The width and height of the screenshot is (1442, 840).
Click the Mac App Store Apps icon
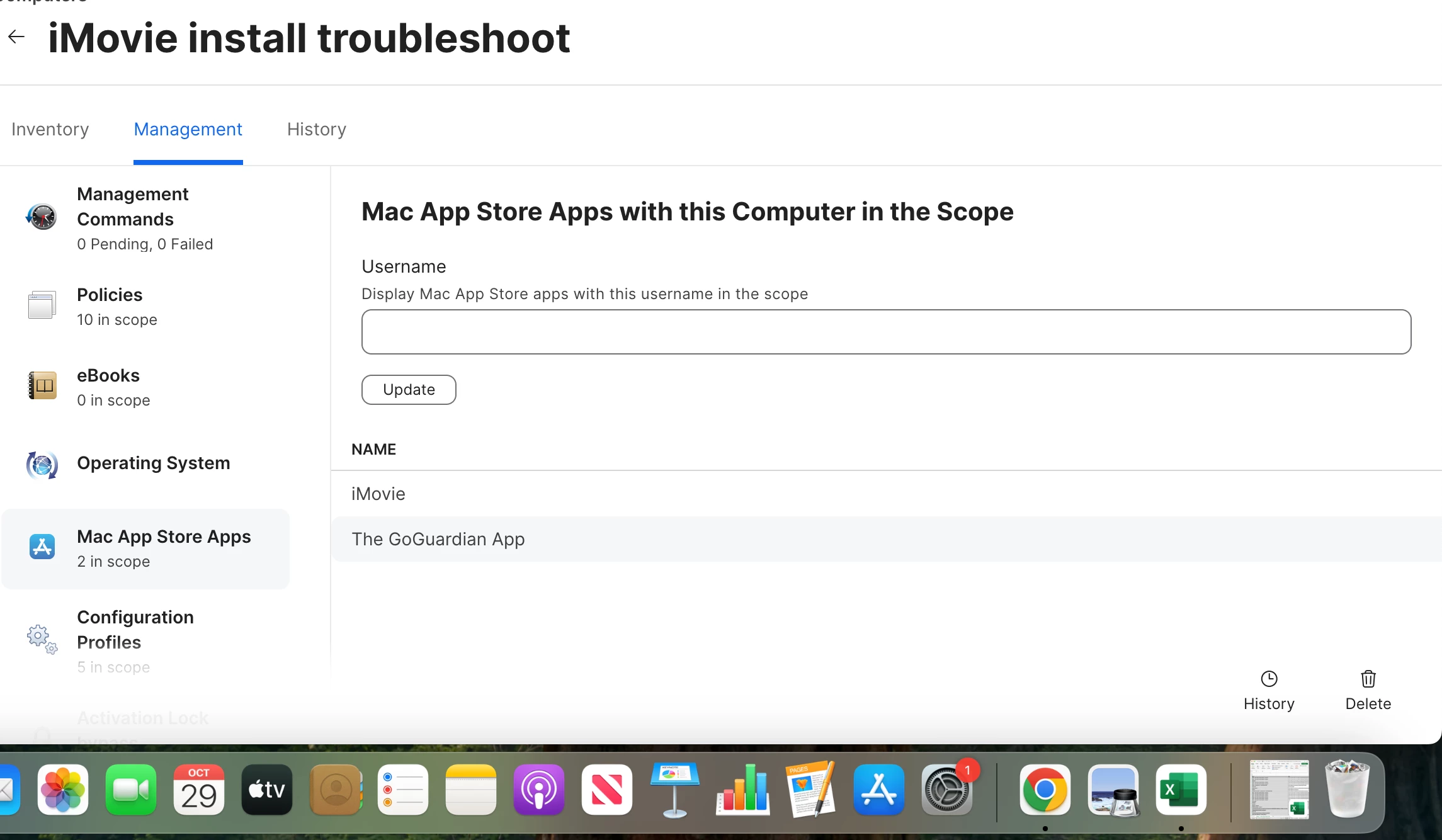coord(42,547)
